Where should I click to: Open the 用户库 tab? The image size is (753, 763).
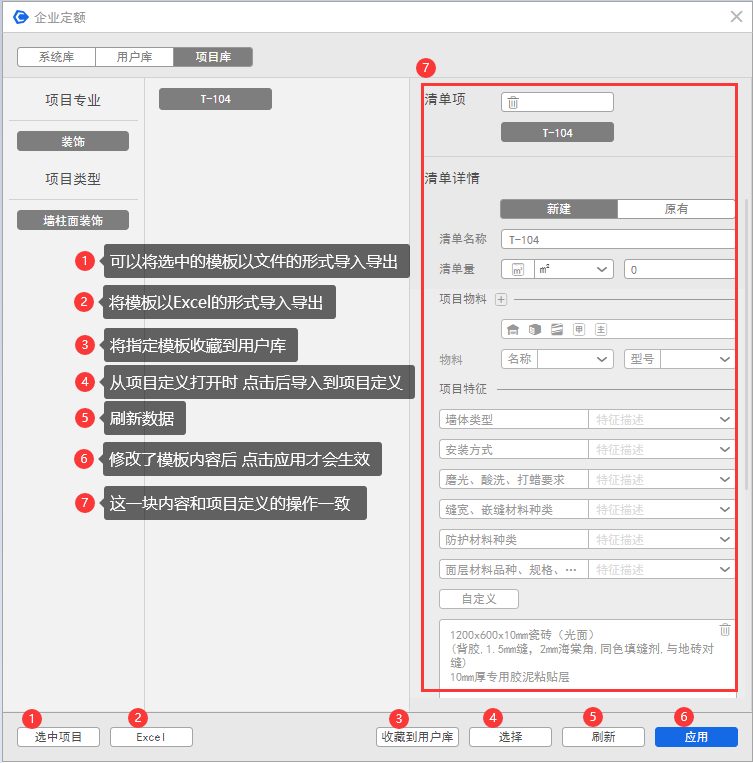coord(134,57)
